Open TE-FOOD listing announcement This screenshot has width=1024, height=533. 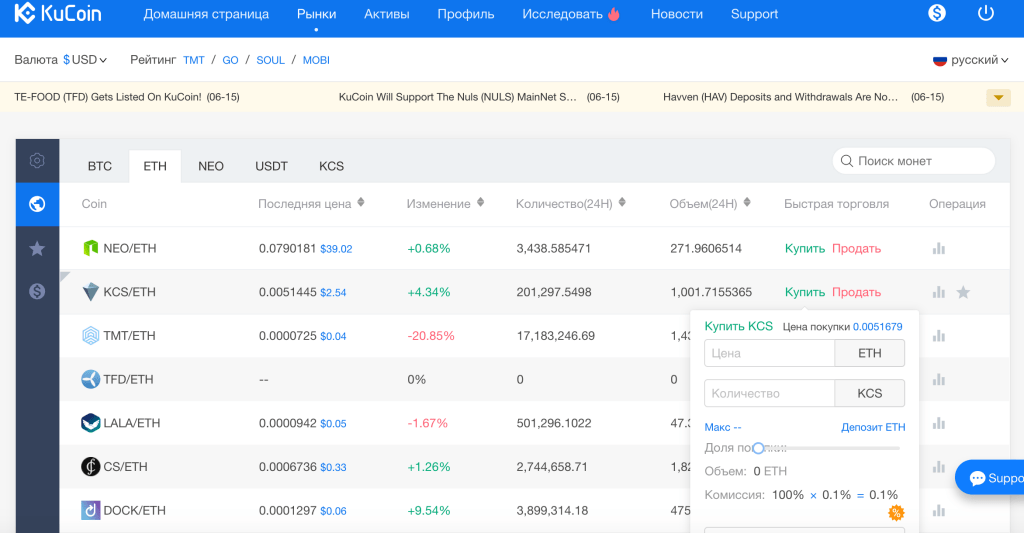[127, 97]
